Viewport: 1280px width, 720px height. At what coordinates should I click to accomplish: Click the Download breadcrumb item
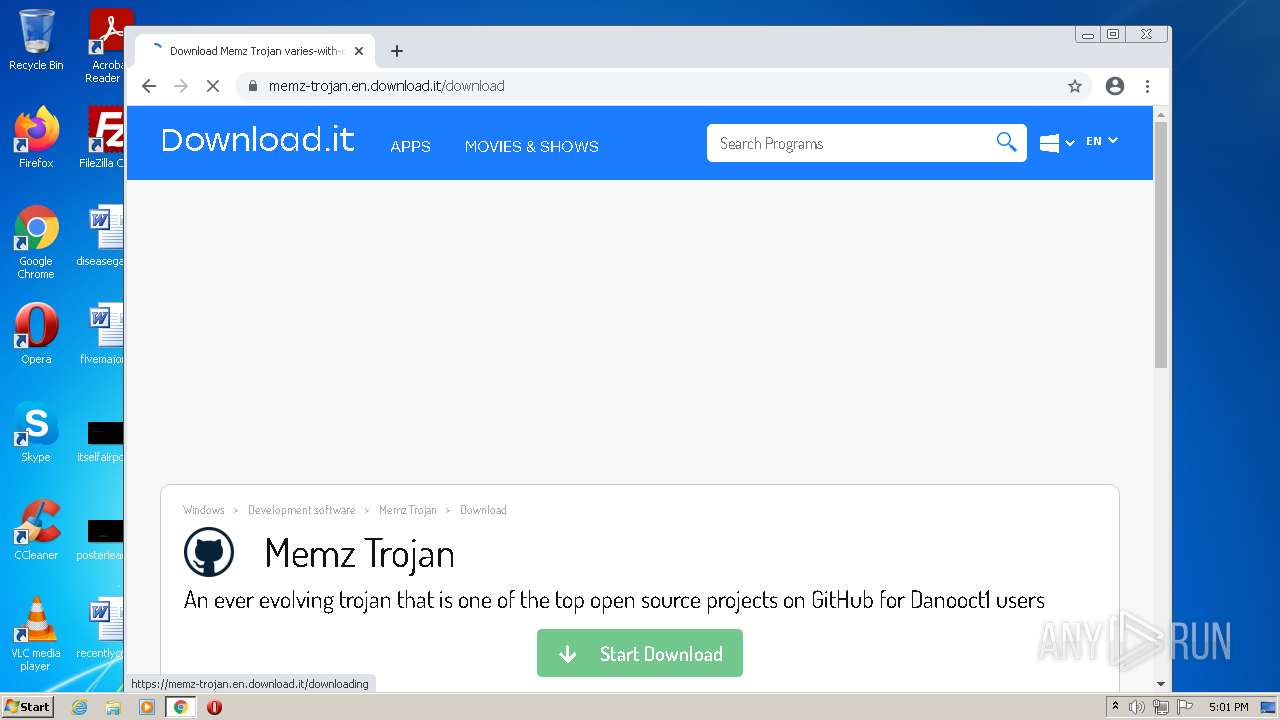[483, 510]
